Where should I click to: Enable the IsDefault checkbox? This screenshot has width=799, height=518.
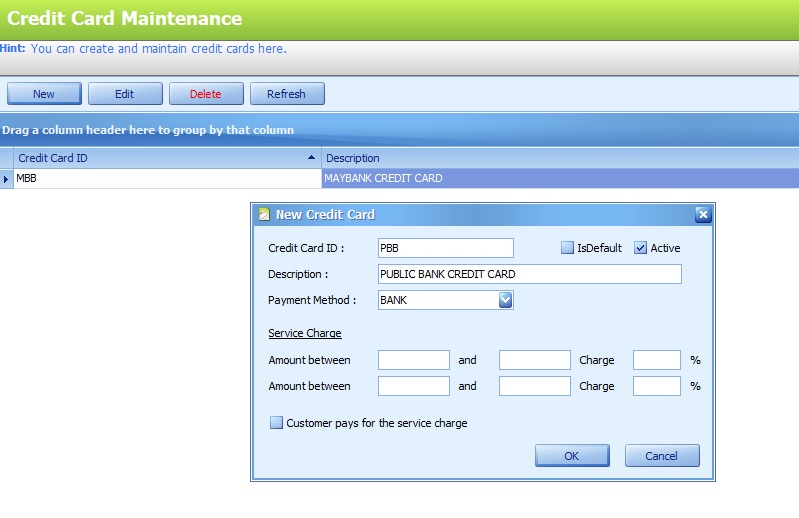click(567, 248)
